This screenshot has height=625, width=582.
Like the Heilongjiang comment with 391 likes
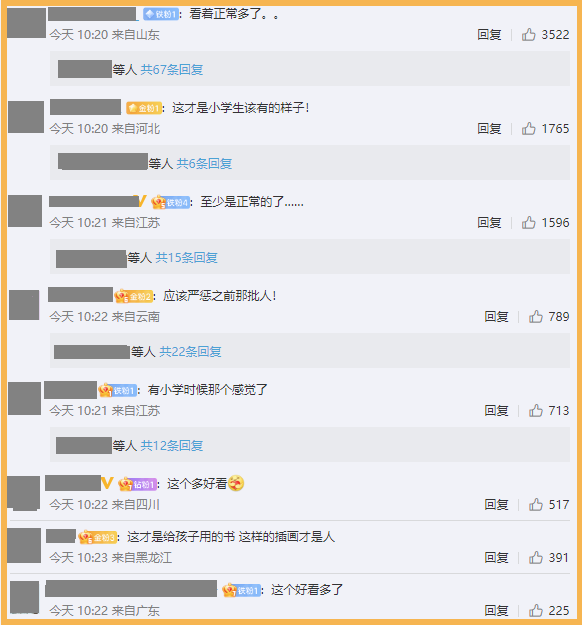pyautogui.click(x=536, y=557)
